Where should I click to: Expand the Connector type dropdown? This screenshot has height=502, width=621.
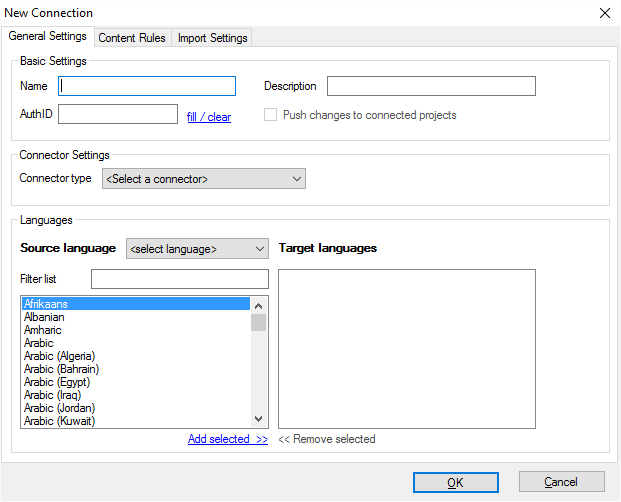[204, 179]
